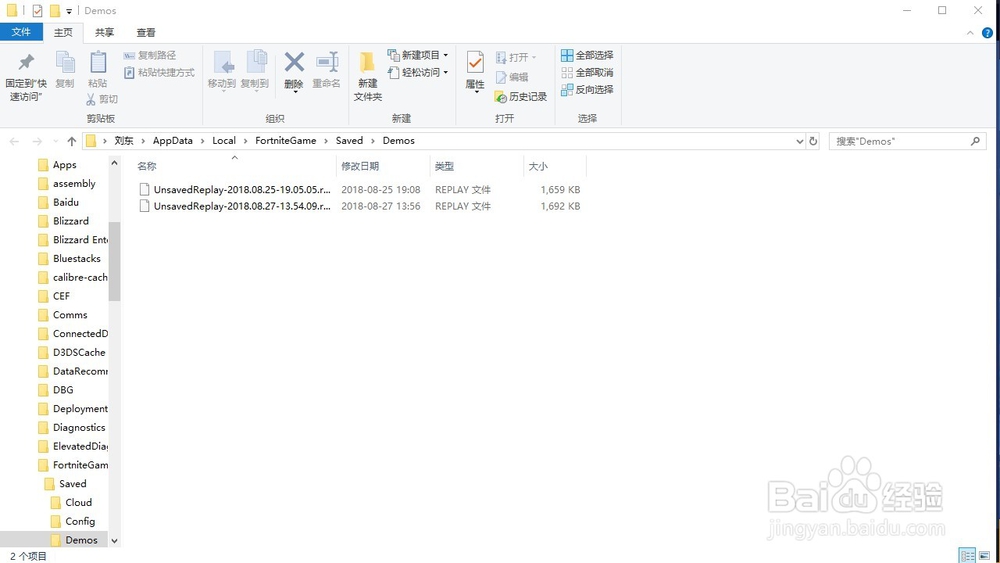Select Apps folder in navigation tree
The image size is (1000, 563).
click(64, 165)
